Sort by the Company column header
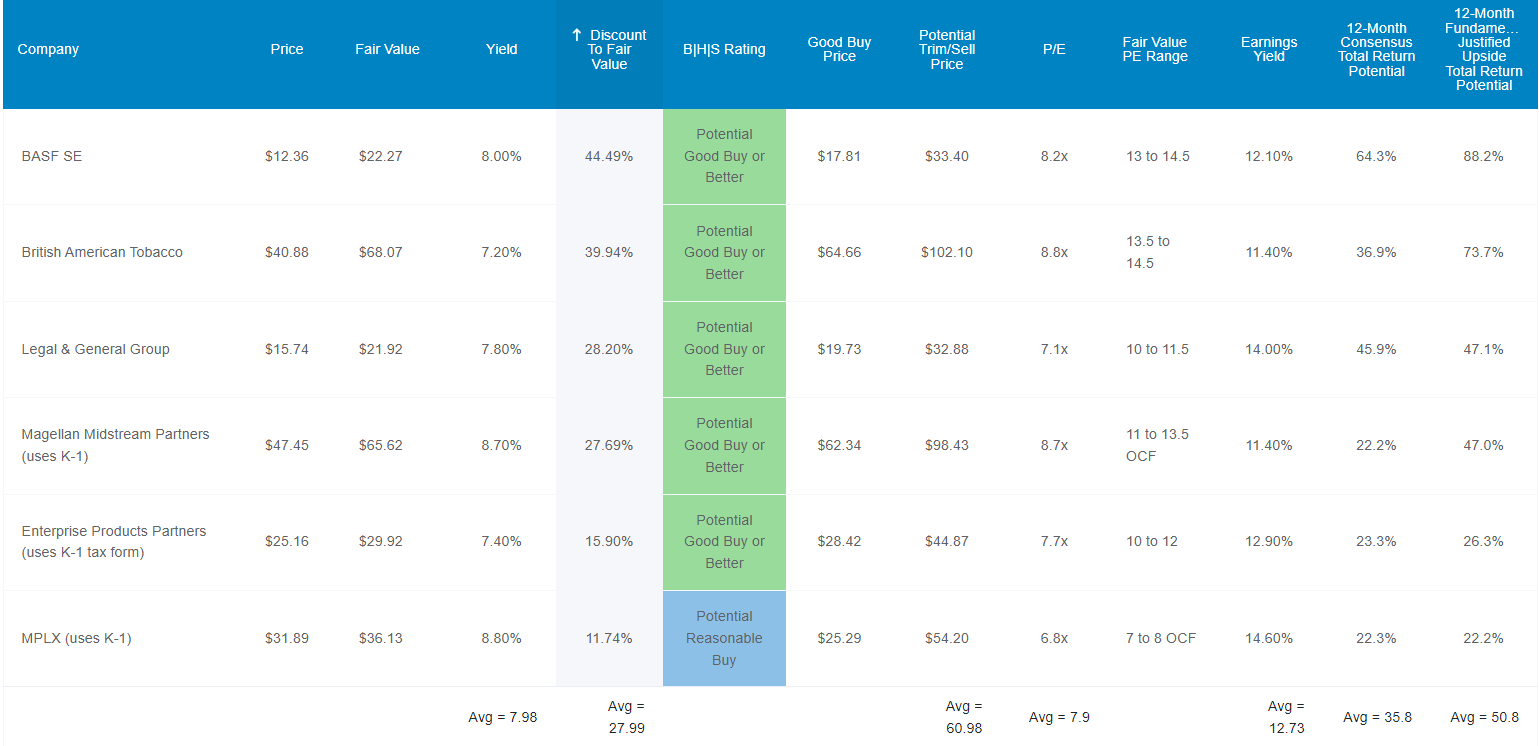 [x=48, y=49]
